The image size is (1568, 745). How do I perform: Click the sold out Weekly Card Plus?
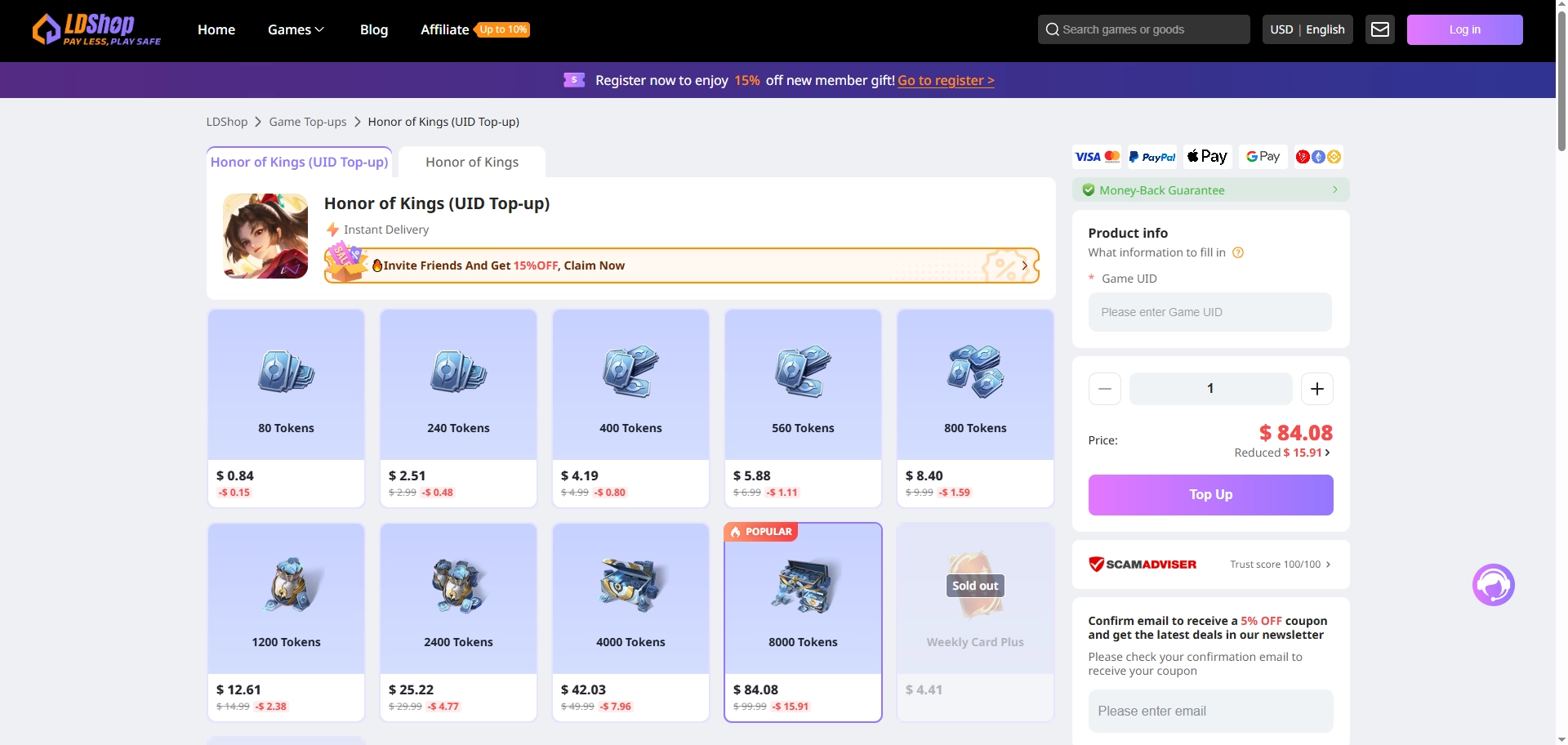(x=975, y=622)
